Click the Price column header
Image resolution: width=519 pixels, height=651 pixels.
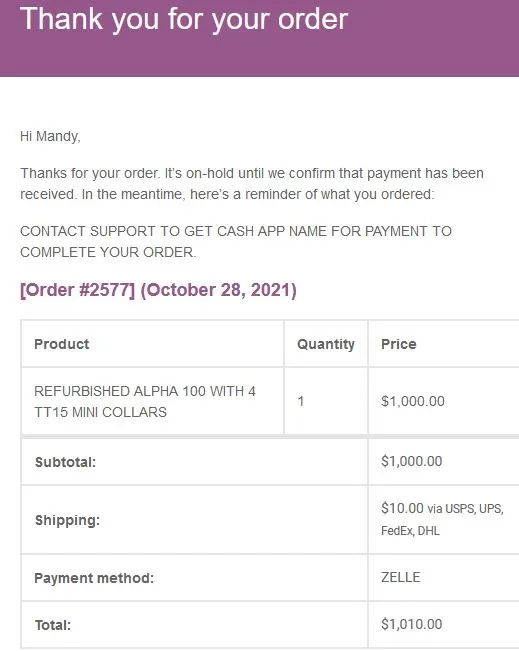coord(399,344)
